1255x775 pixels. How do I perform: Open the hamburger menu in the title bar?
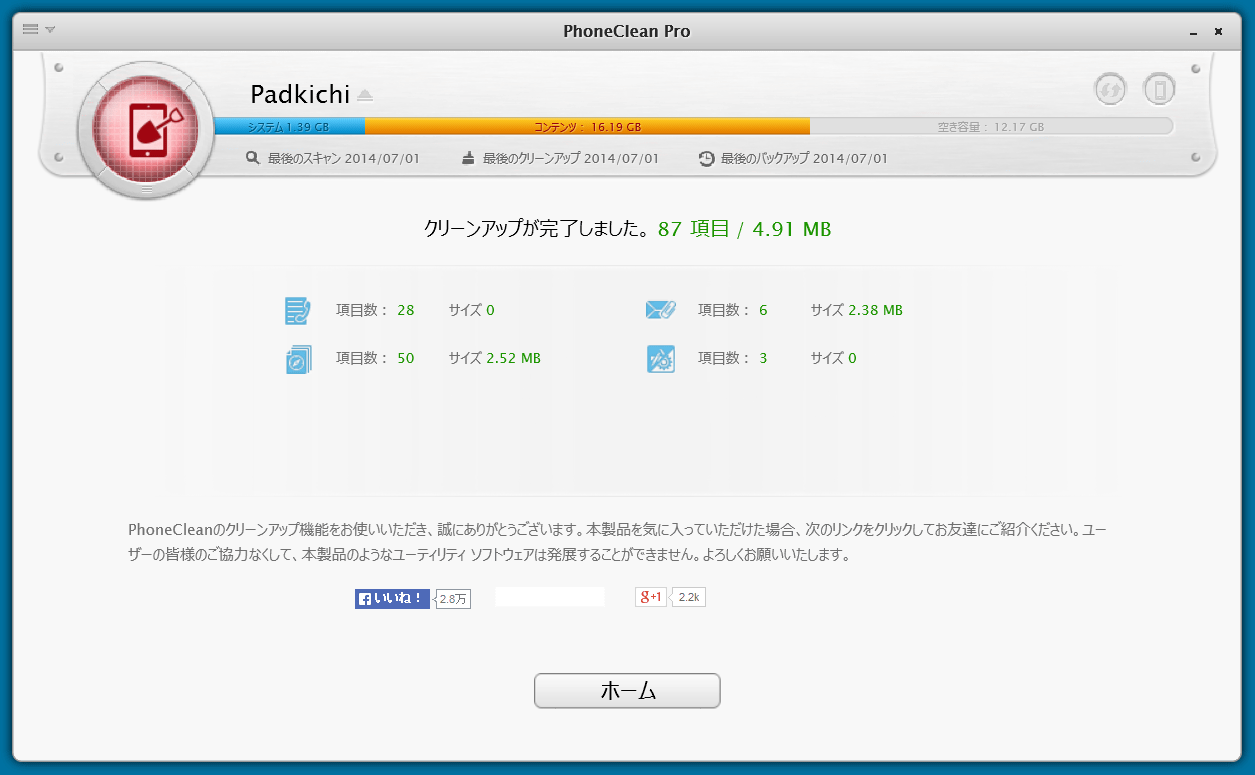tap(30, 29)
